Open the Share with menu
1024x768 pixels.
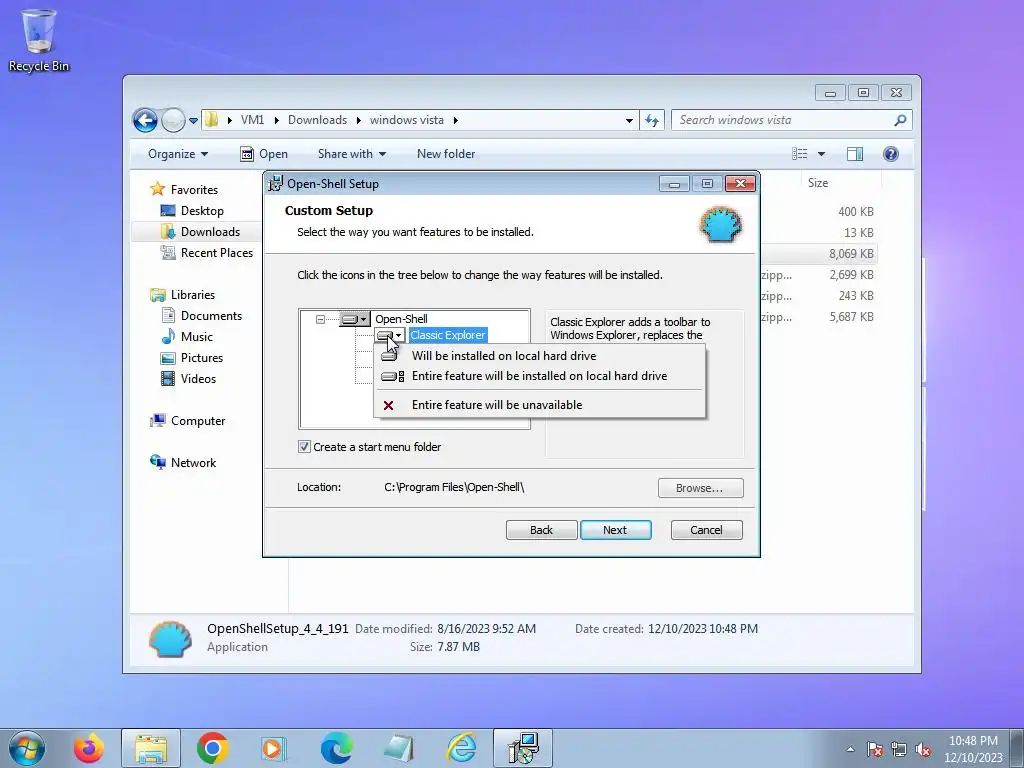tap(352, 154)
